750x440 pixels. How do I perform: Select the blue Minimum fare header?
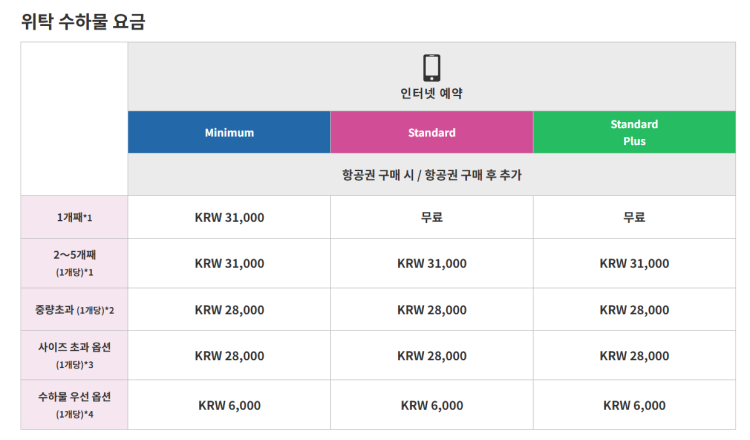[229, 132]
